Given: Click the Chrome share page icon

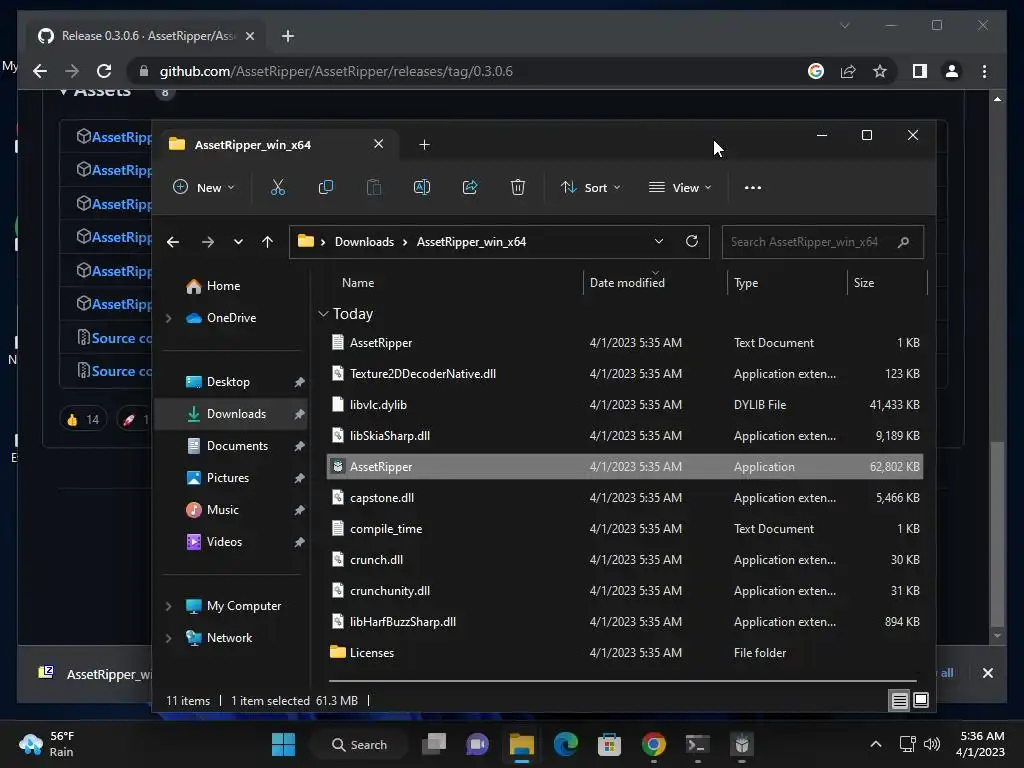Looking at the screenshot, I should (x=848, y=71).
